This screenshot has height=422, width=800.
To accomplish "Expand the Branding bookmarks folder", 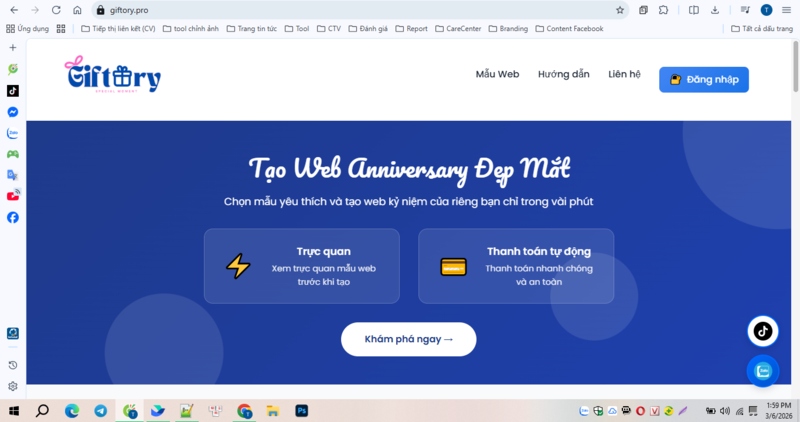I will (508, 29).
